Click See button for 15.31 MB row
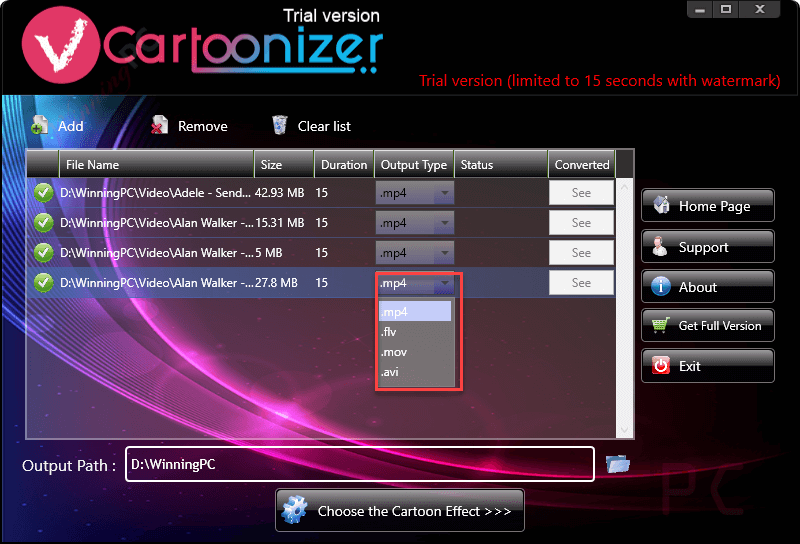800x544 pixels. click(581, 223)
